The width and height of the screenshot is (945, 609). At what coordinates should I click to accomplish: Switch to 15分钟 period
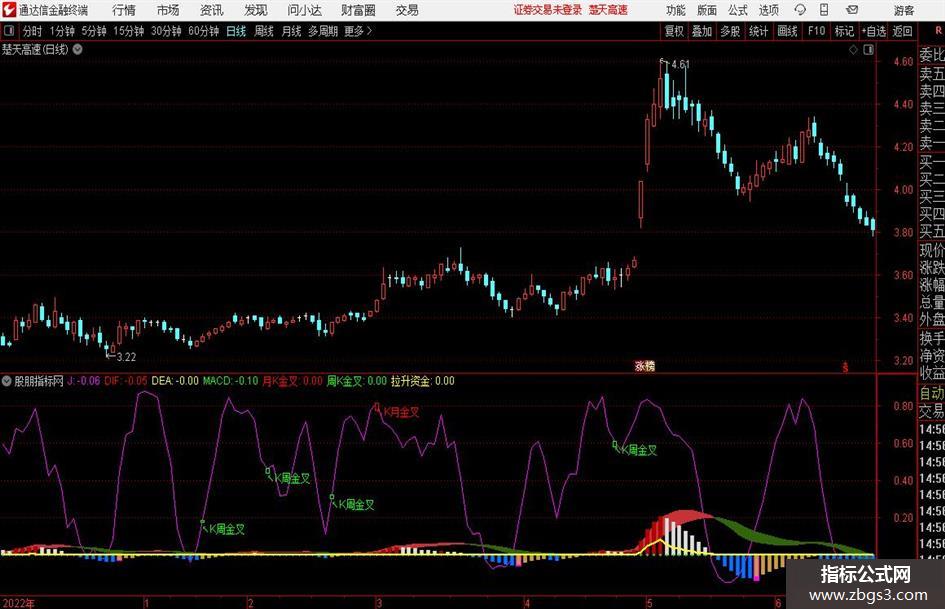pyautogui.click(x=129, y=31)
